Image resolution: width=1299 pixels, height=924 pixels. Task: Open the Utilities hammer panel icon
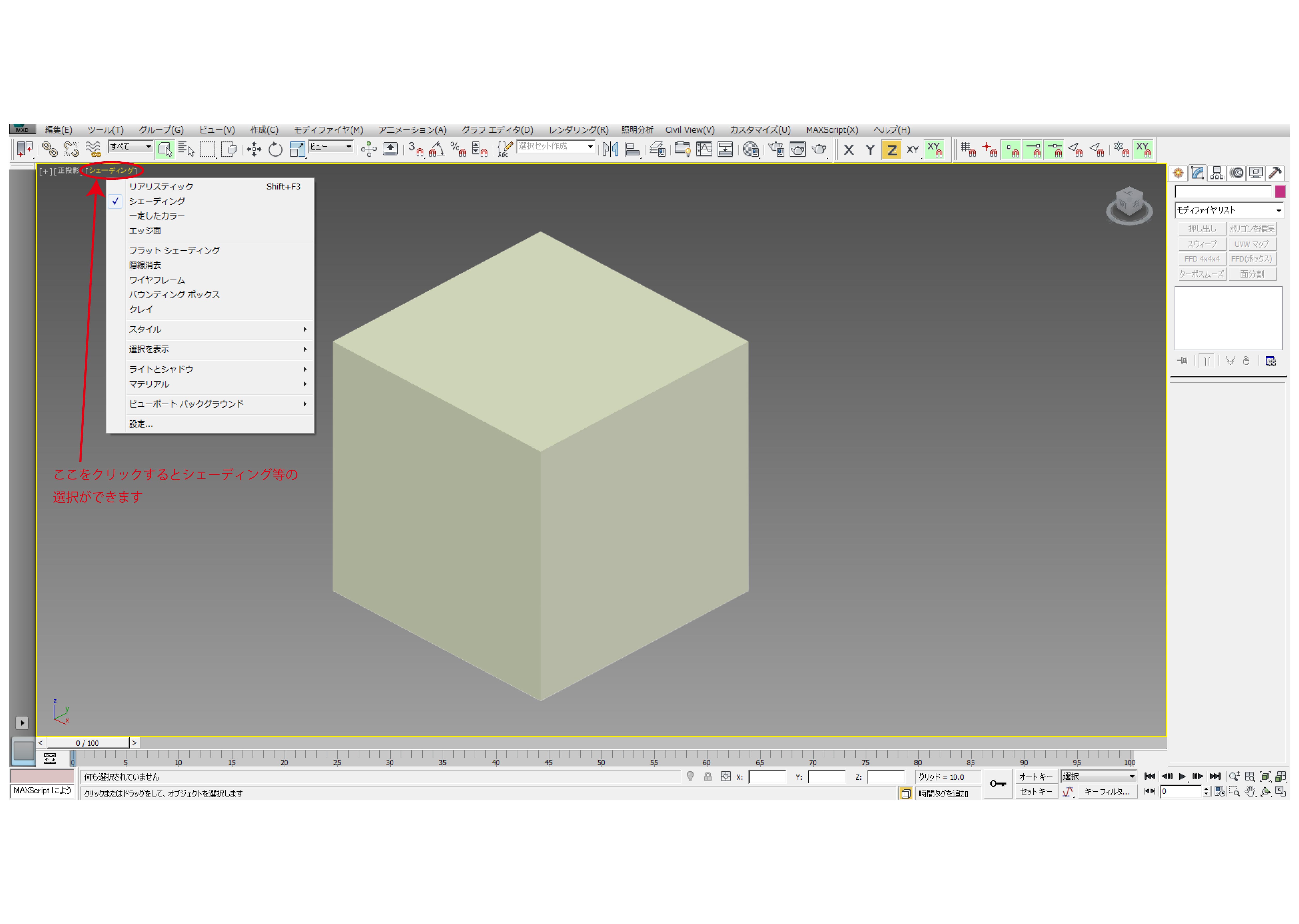click(x=1275, y=173)
